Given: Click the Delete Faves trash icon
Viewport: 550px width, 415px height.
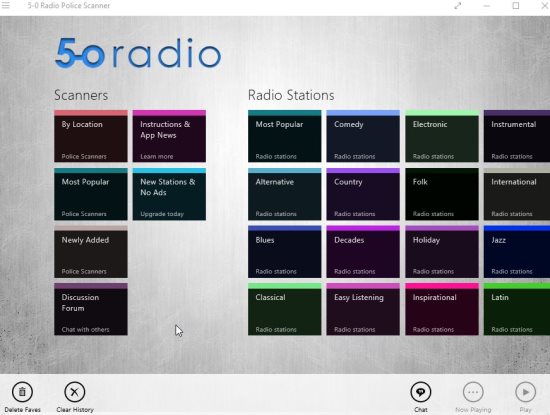Looking at the screenshot, I should tap(22, 392).
